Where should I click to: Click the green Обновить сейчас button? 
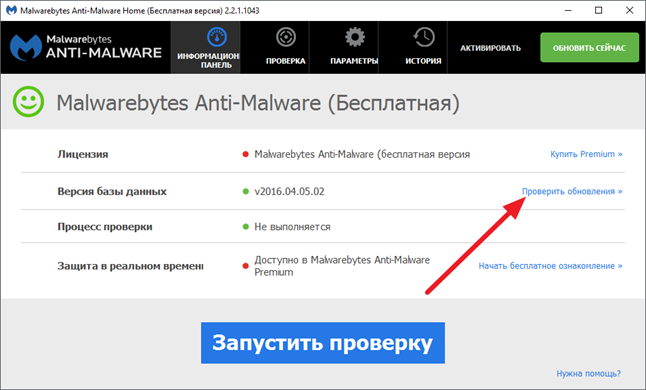(590, 48)
